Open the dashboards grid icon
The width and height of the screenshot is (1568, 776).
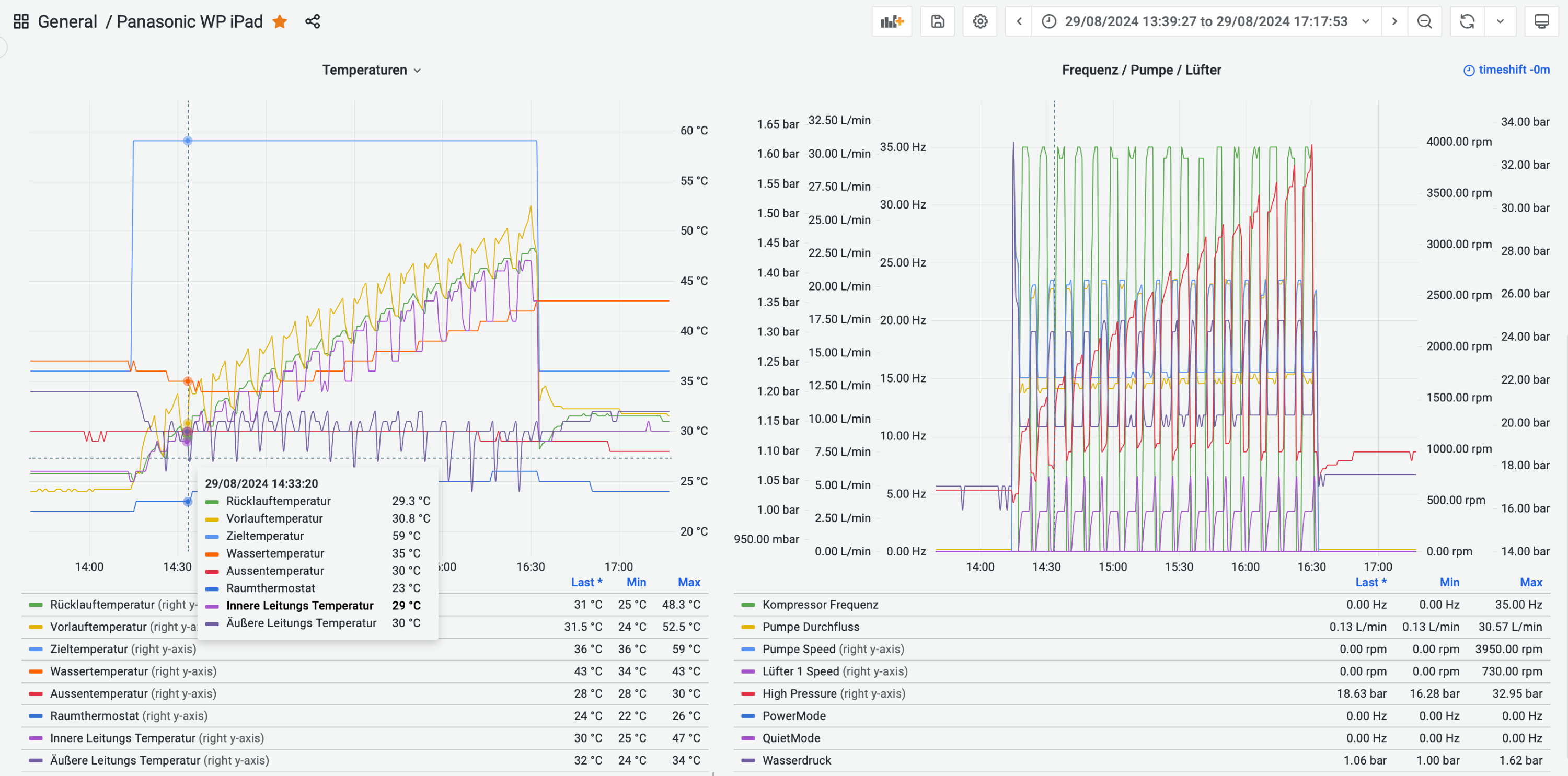(x=21, y=21)
